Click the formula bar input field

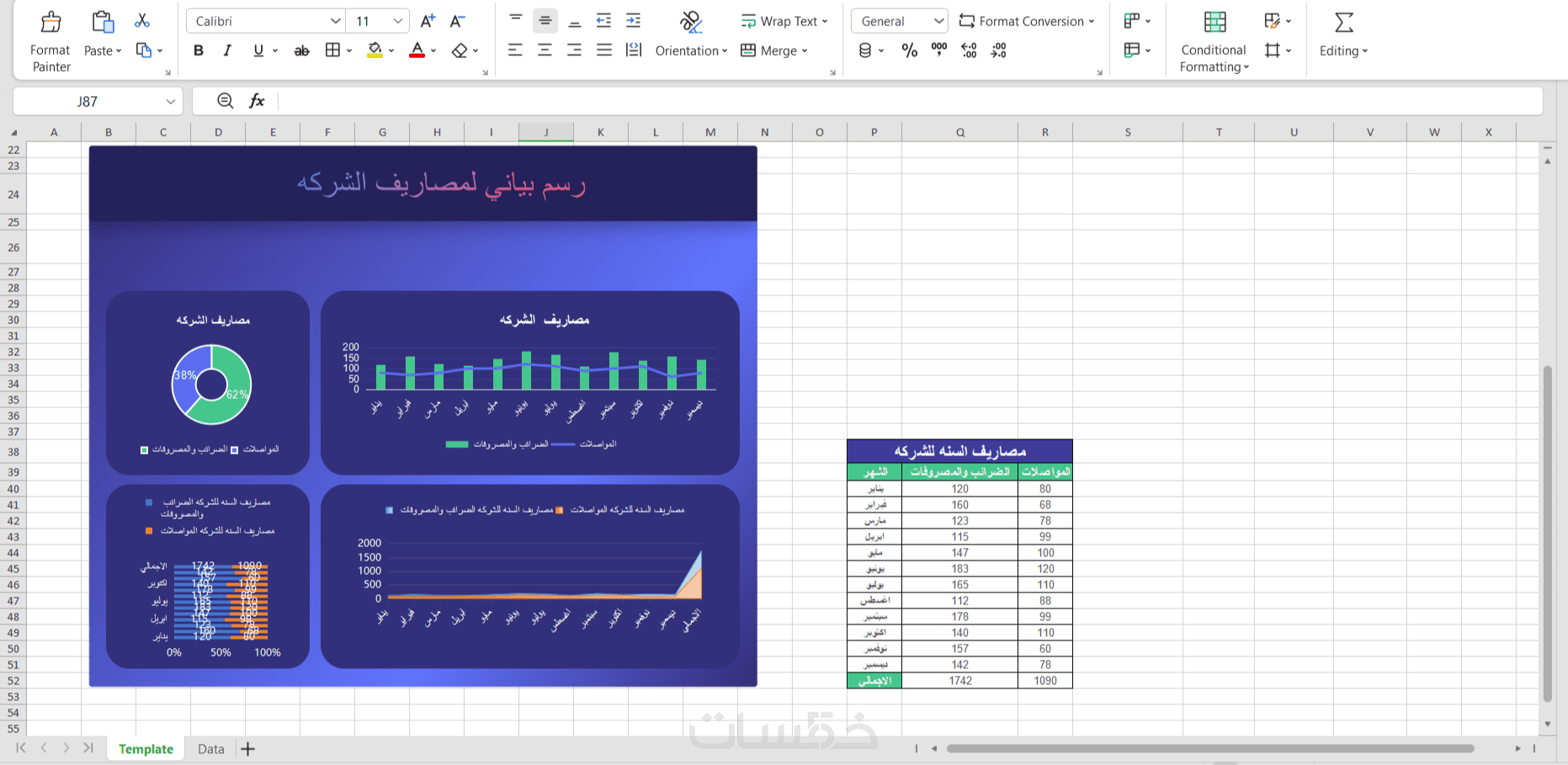(909, 101)
